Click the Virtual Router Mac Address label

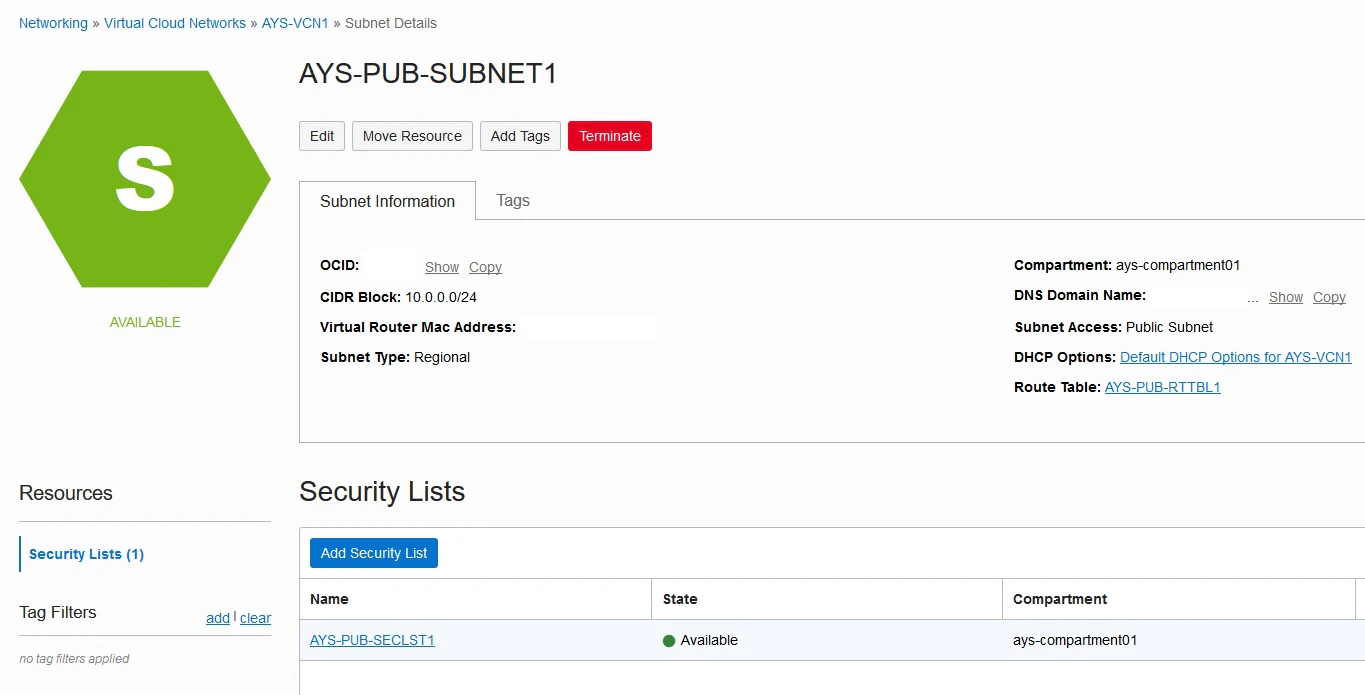418,327
